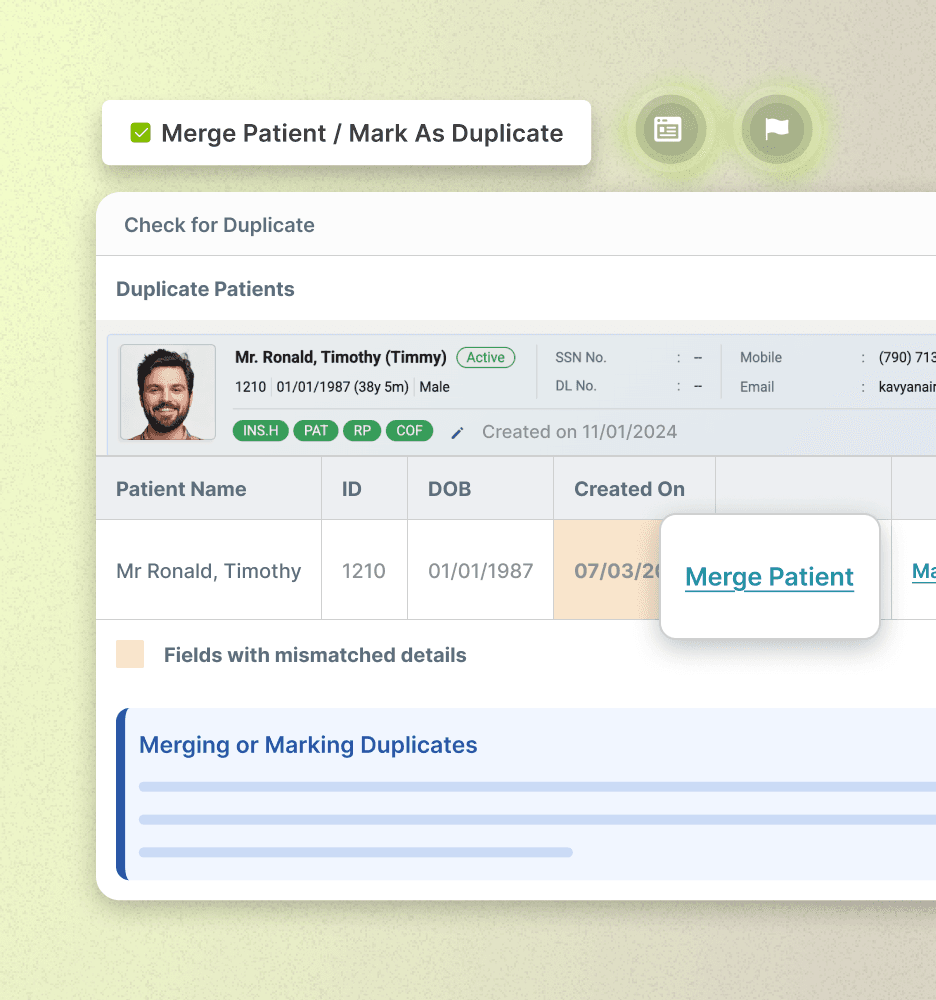Click ID cell 1210 in the table
This screenshot has height=1000, width=936.
coord(364,571)
